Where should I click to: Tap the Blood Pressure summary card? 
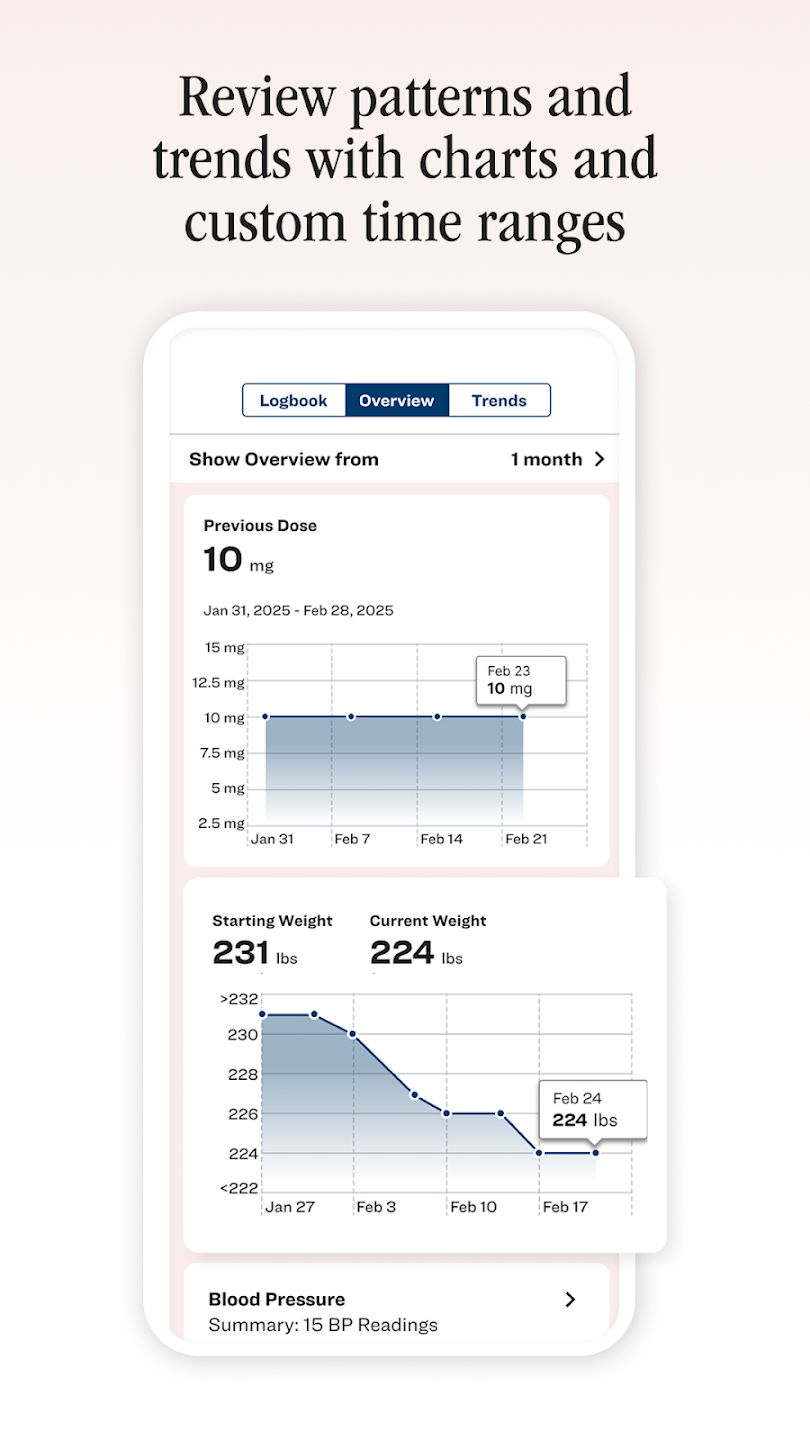[396, 1304]
